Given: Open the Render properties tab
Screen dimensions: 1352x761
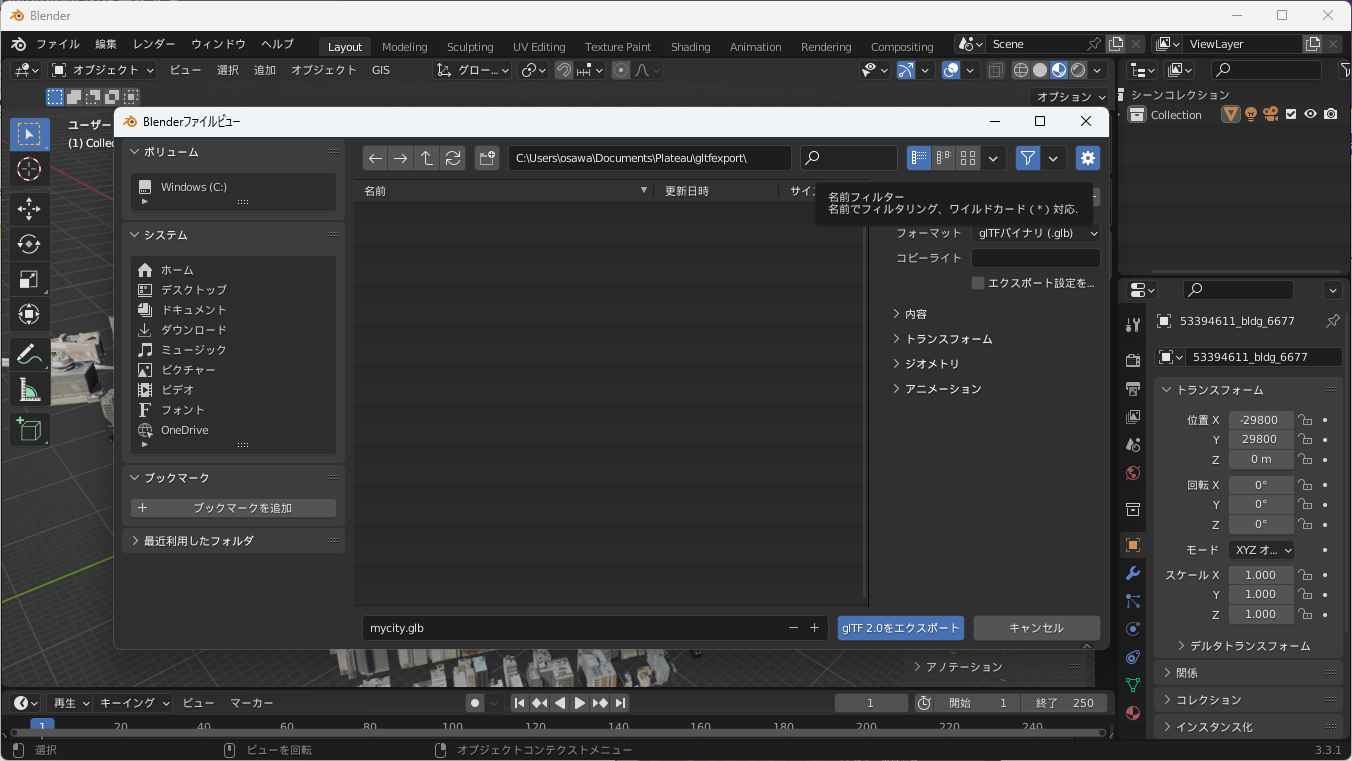Looking at the screenshot, I should pyautogui.click(x=1133, y=360).
